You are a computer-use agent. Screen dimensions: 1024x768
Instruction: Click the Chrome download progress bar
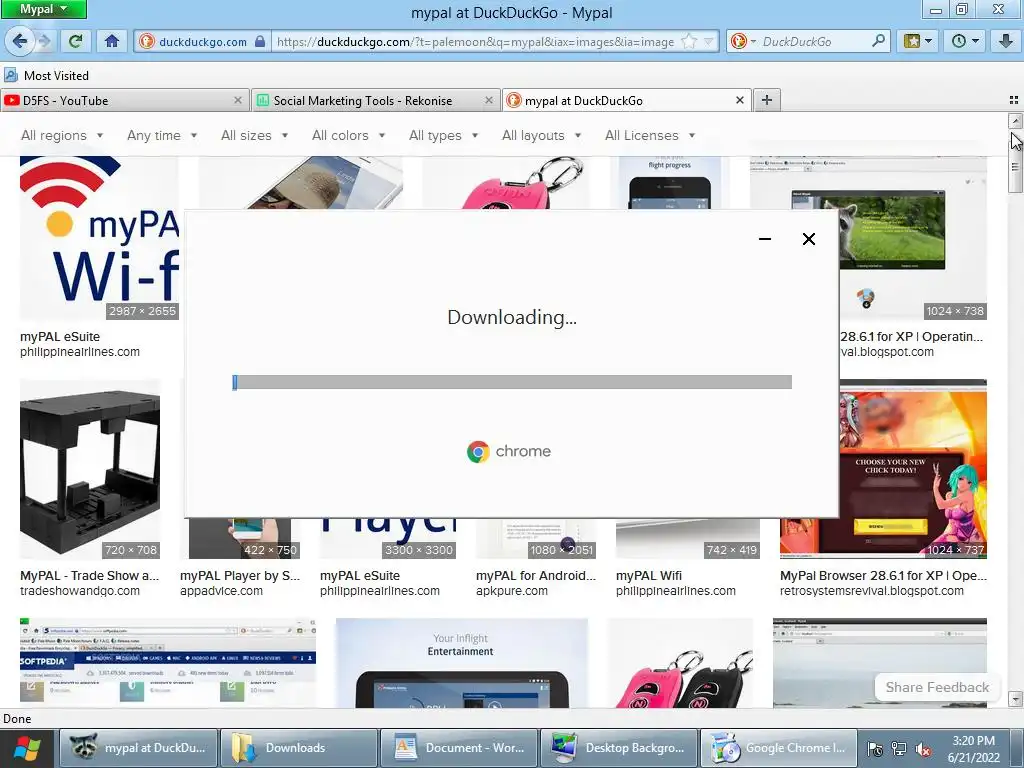click(x=512, y=382)
